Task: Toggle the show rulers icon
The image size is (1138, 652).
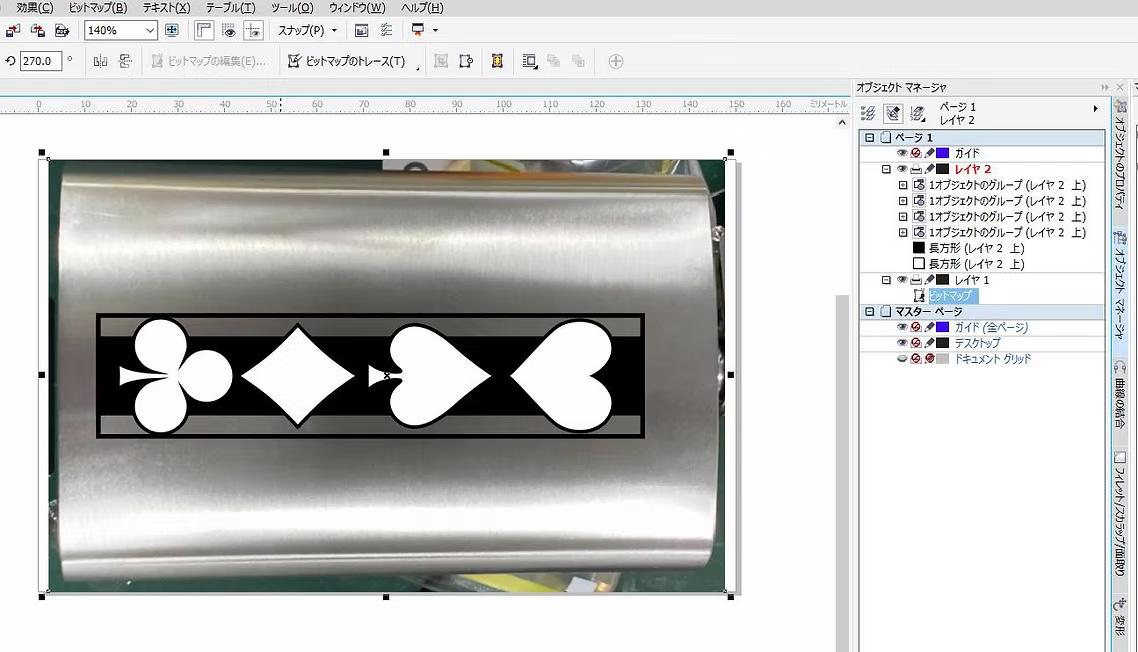Action: (x=204, y=30)
